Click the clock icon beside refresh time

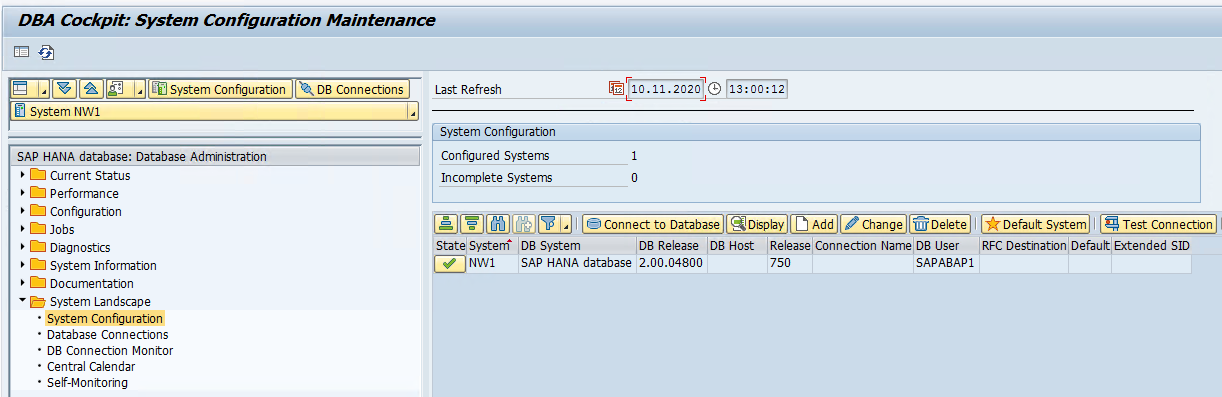coord(715,89)
